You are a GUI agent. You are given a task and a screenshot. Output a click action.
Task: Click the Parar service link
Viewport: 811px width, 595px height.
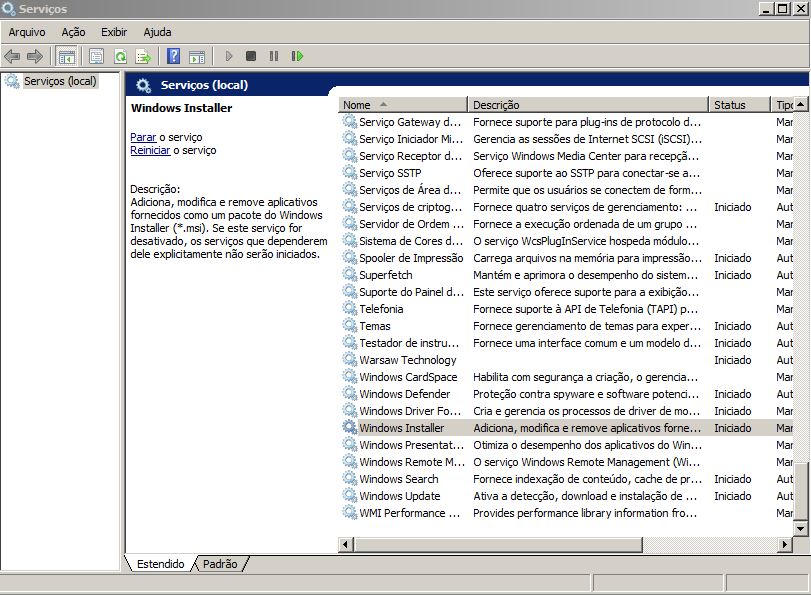click(x=143, y=137)
